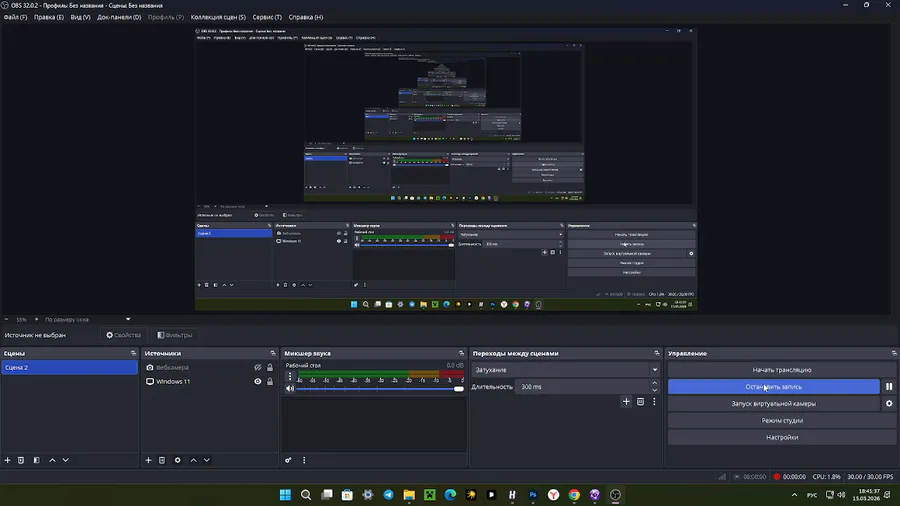This screenshot has width=900, height=506.
Task: Move scene up arrow in Scenes panel
Action: [x=52, y=460]
